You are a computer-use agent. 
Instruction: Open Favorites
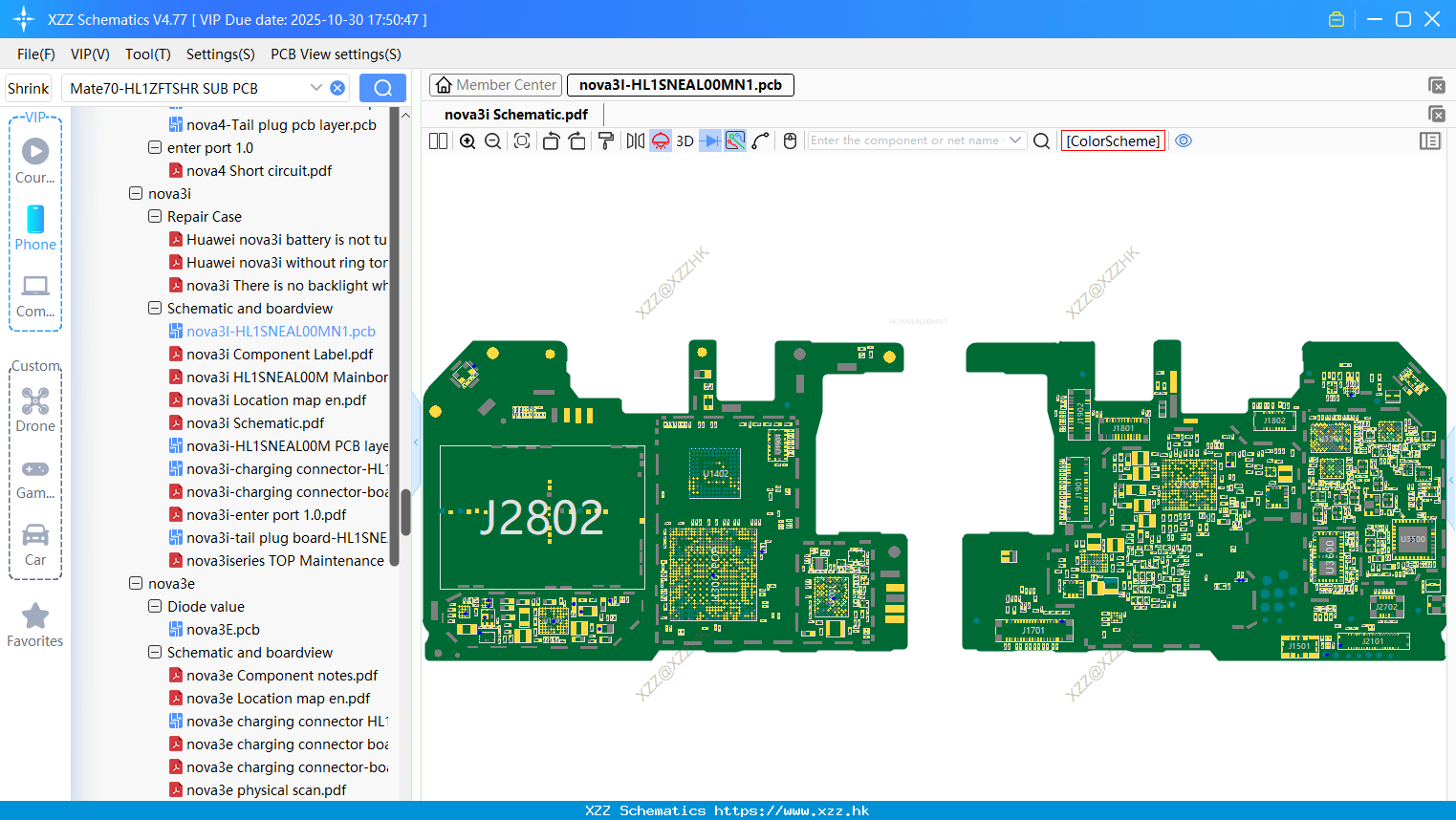35,625
